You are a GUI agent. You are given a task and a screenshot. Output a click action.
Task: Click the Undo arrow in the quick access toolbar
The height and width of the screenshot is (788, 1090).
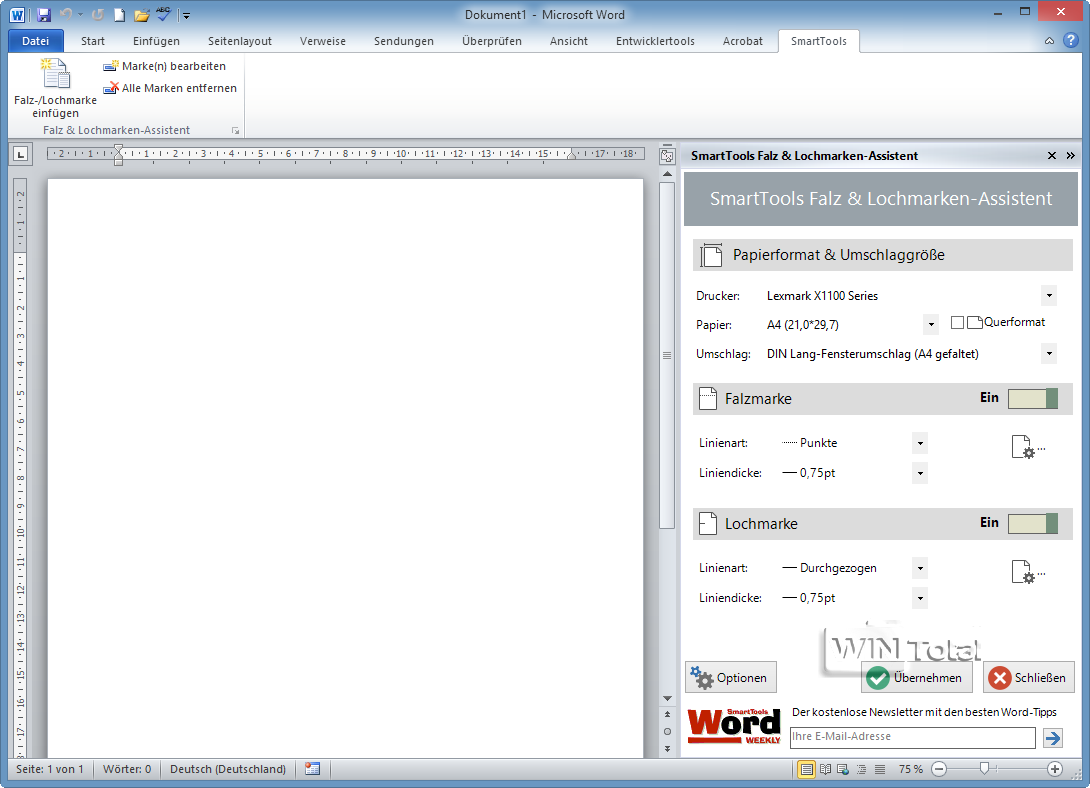[x=66, y=15]
